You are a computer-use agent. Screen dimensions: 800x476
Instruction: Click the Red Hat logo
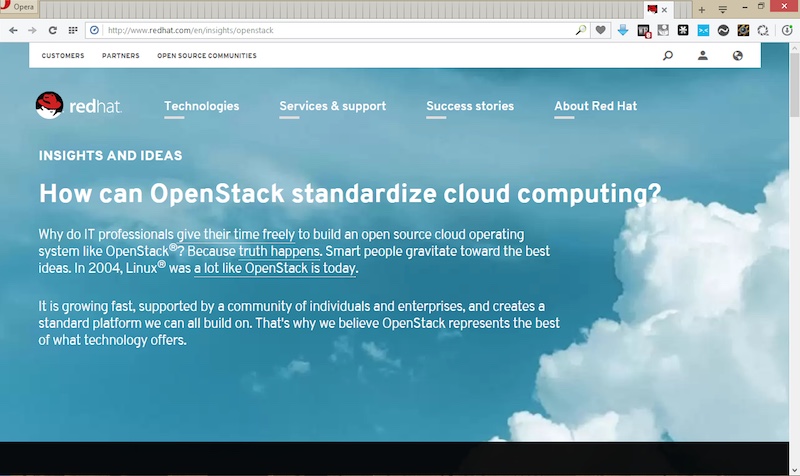[79, 105]
